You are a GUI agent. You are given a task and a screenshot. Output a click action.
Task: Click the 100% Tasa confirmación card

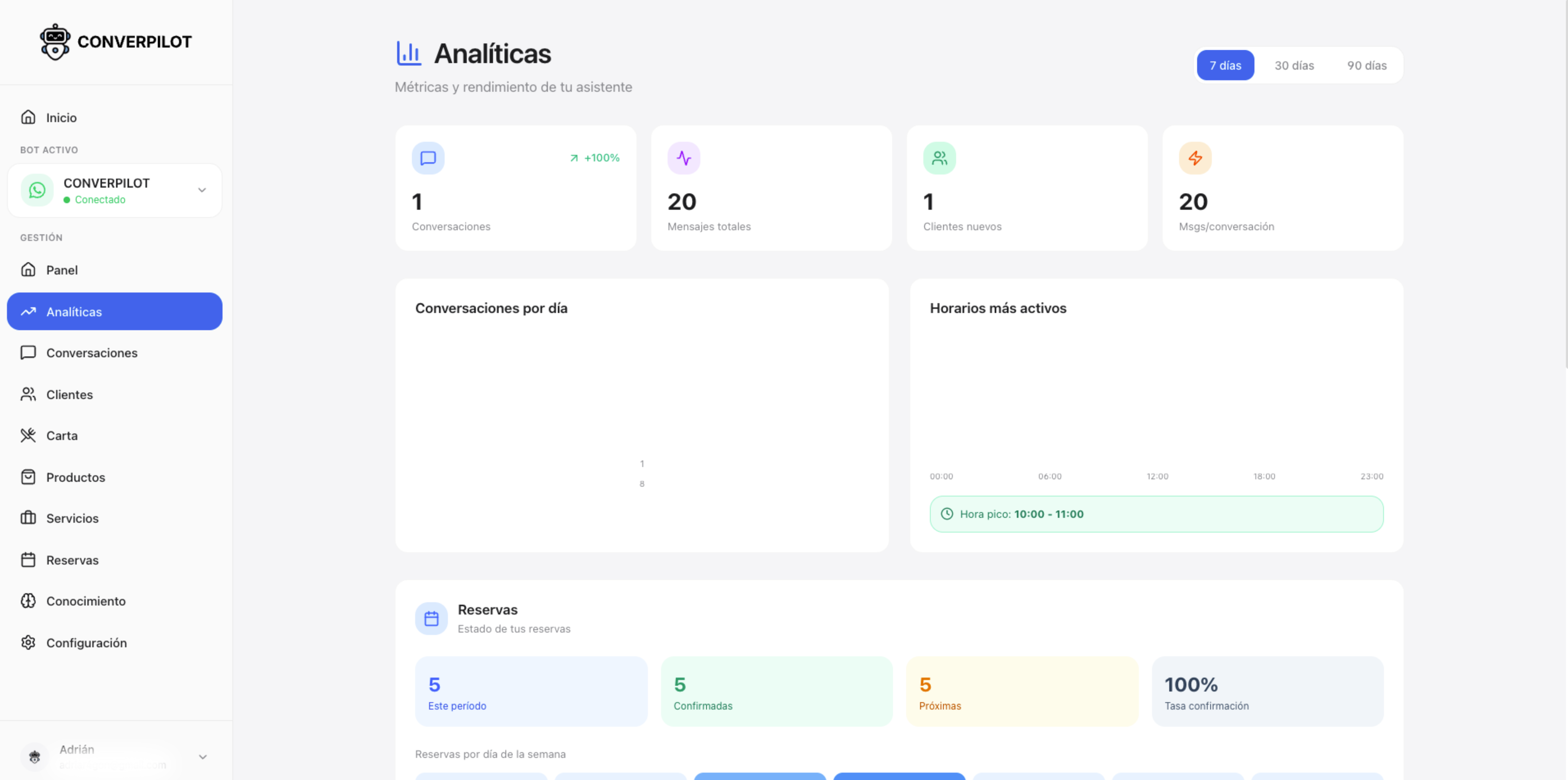(x=1267, y=691)
